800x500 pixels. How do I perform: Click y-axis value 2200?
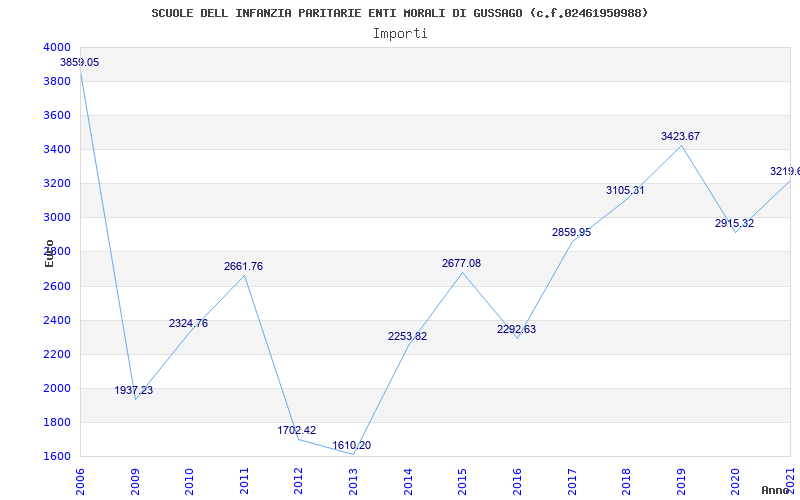point(59,354)
